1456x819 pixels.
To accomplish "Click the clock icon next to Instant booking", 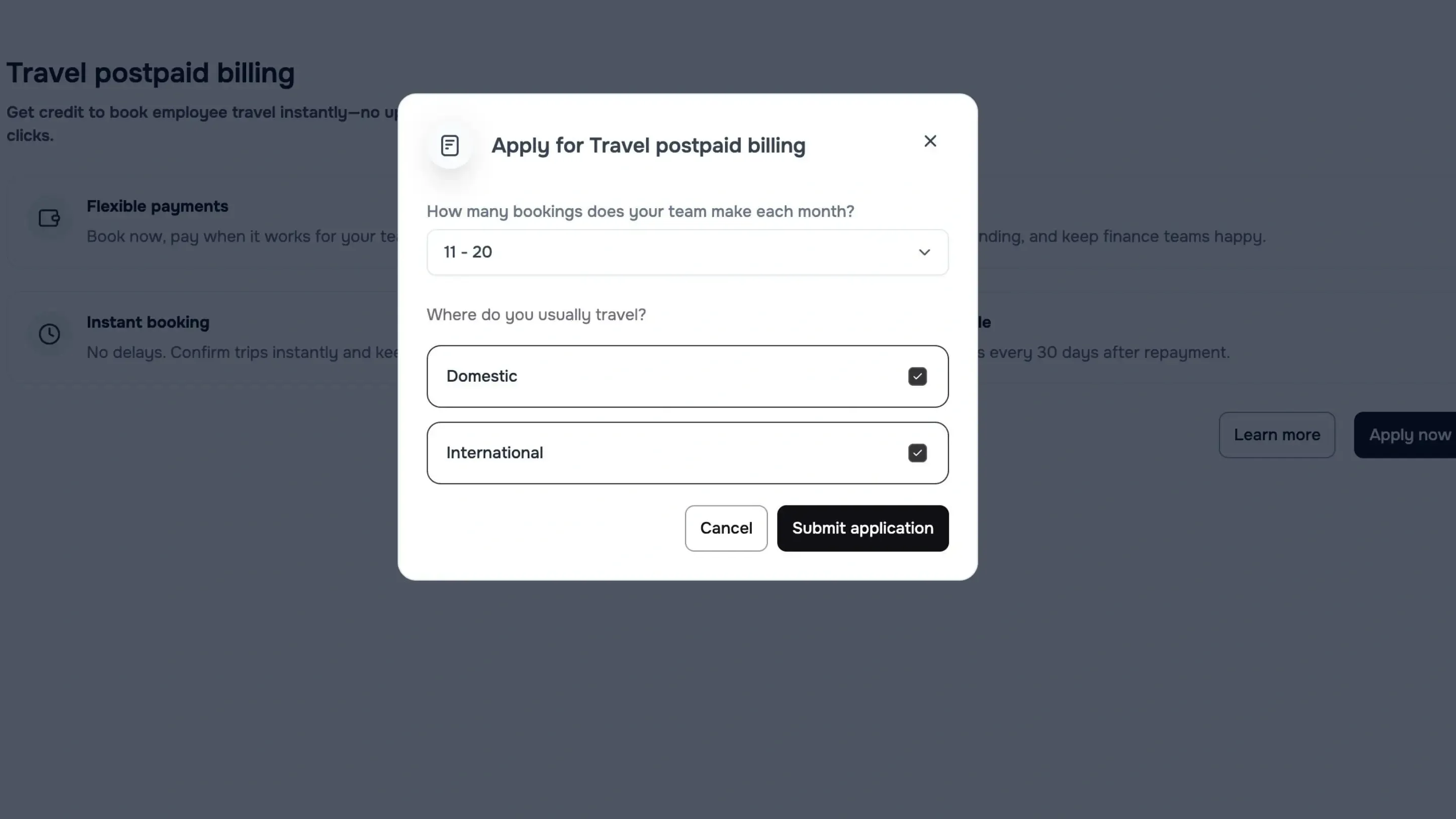I will coord(49,334).
